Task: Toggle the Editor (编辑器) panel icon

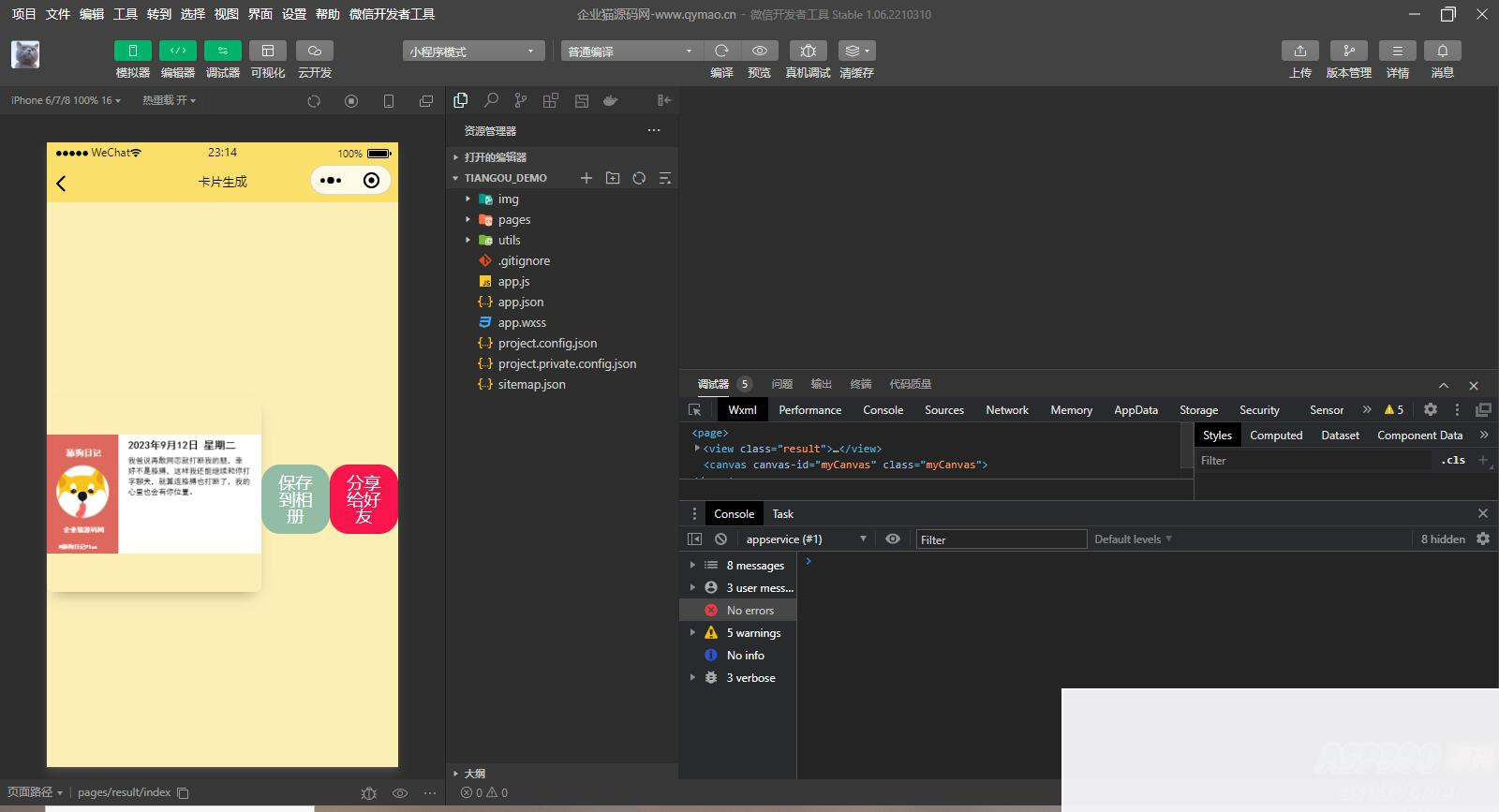Action: [x=177, y=51]
